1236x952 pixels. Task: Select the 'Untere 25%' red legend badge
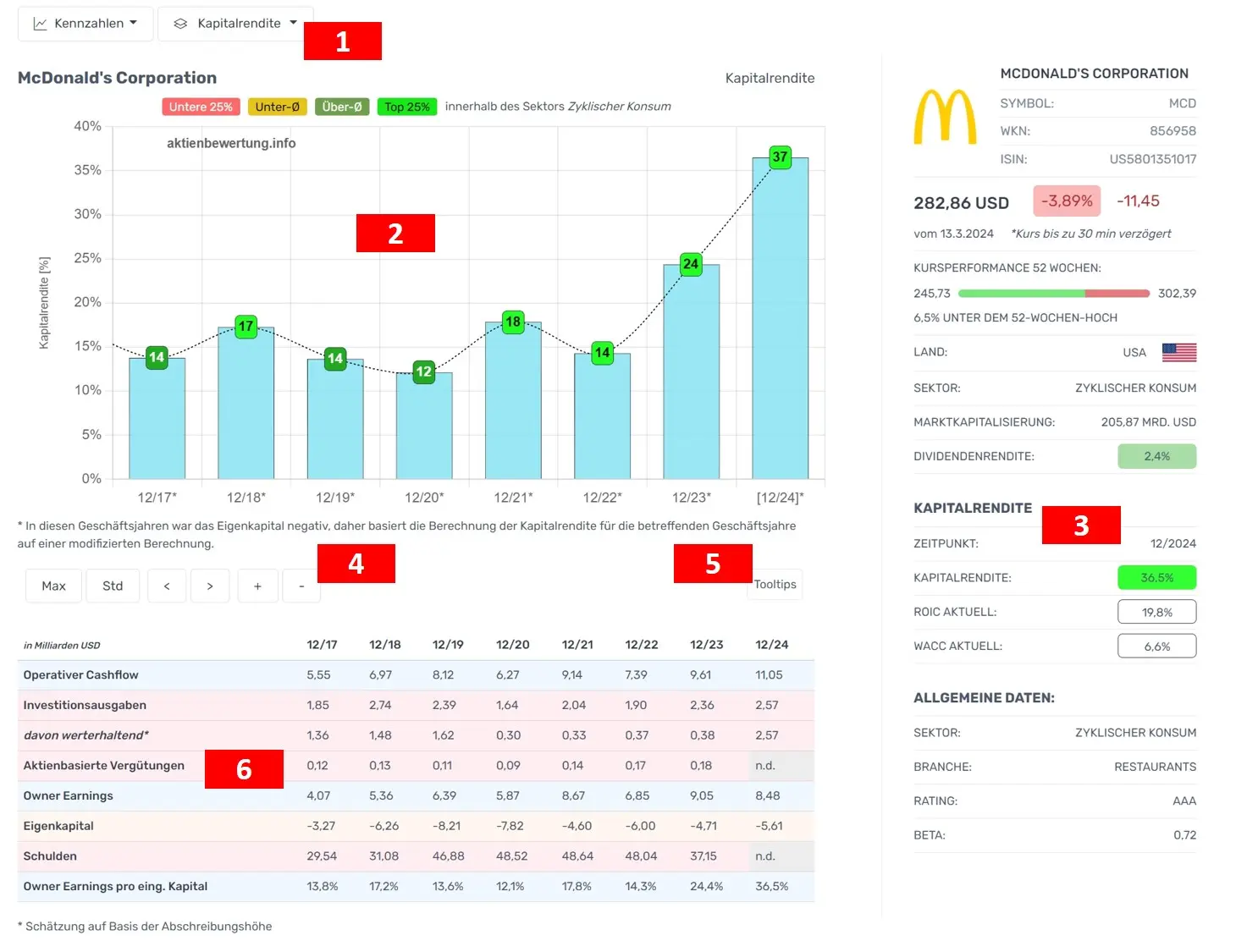pos(201,107)
